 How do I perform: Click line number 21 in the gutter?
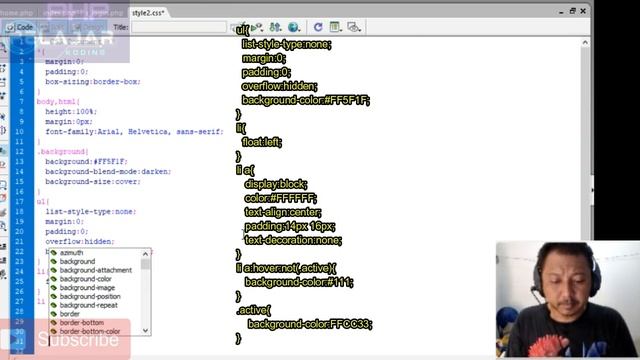click(19, 242)
